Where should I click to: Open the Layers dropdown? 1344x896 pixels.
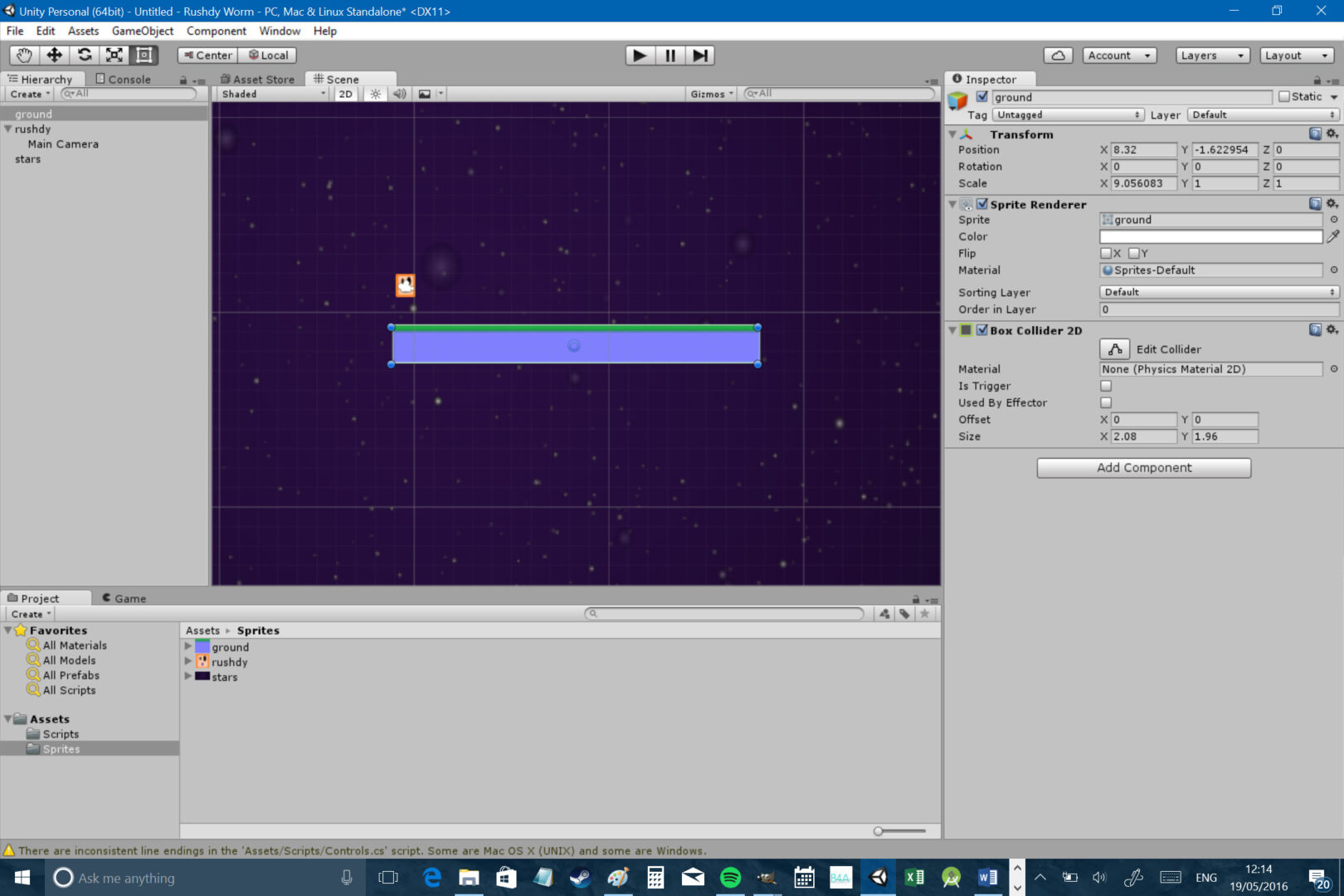[x=1212, y=55]
